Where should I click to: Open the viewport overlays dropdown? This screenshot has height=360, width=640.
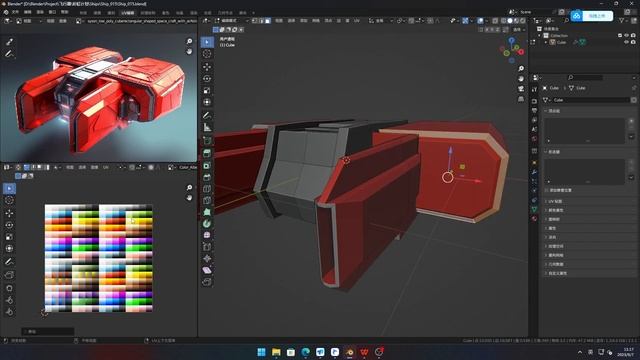coord(486,20)
